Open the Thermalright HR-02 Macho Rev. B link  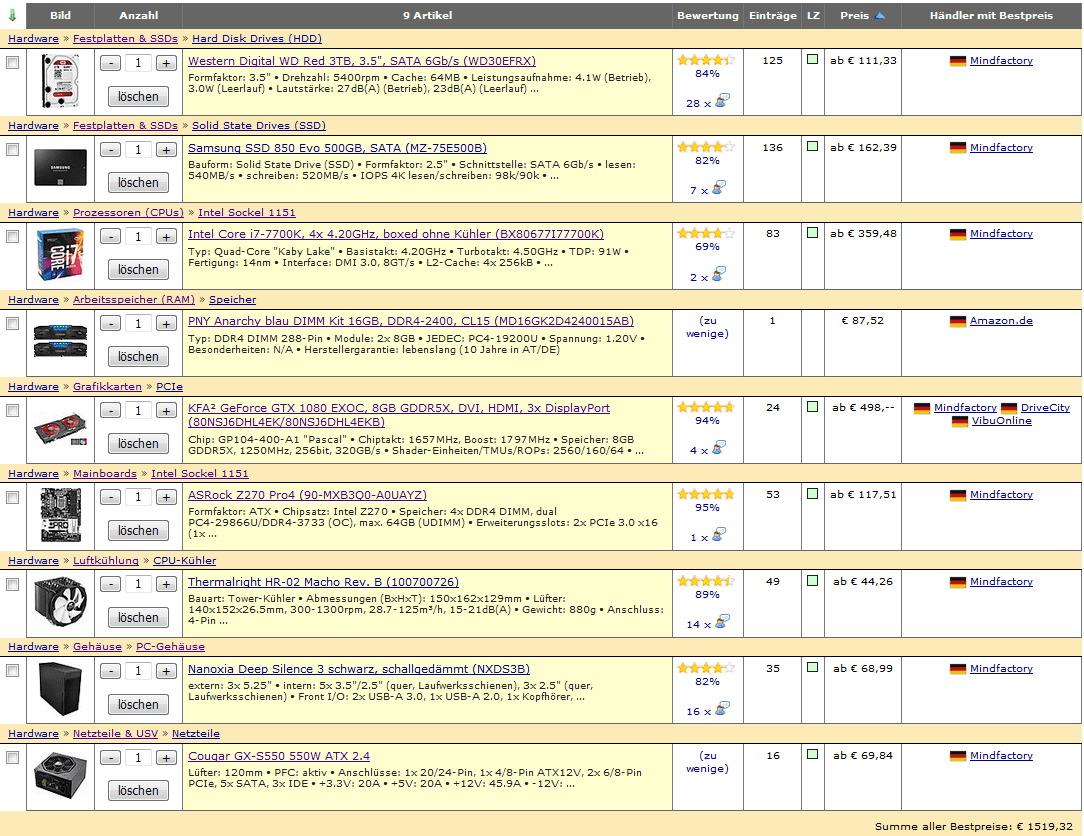coord(324,582)
